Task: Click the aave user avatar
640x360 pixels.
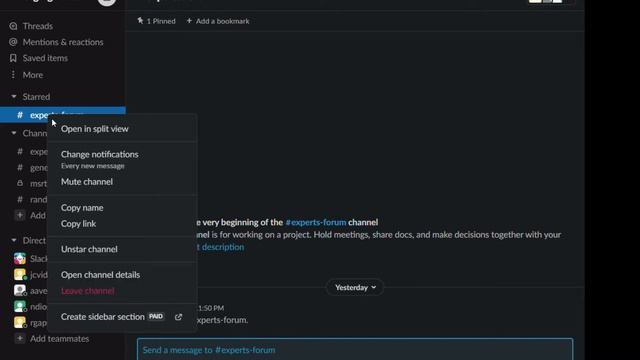Action: coord(20,290)
